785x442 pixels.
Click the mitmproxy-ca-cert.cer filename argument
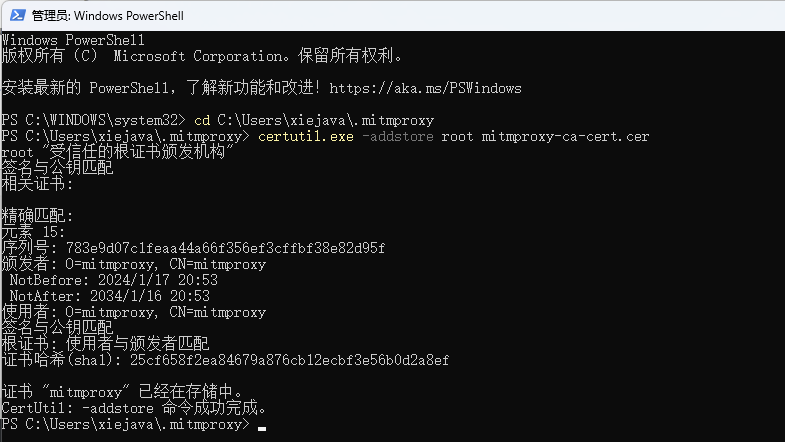click(x=564, y=136)
